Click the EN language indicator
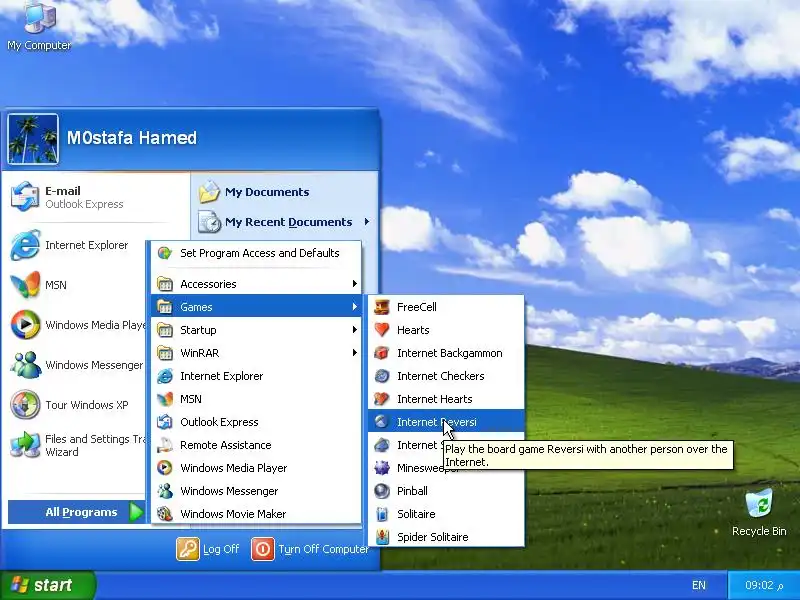The height and width of the screenshot is (600, 800). (x=699, y=585)
